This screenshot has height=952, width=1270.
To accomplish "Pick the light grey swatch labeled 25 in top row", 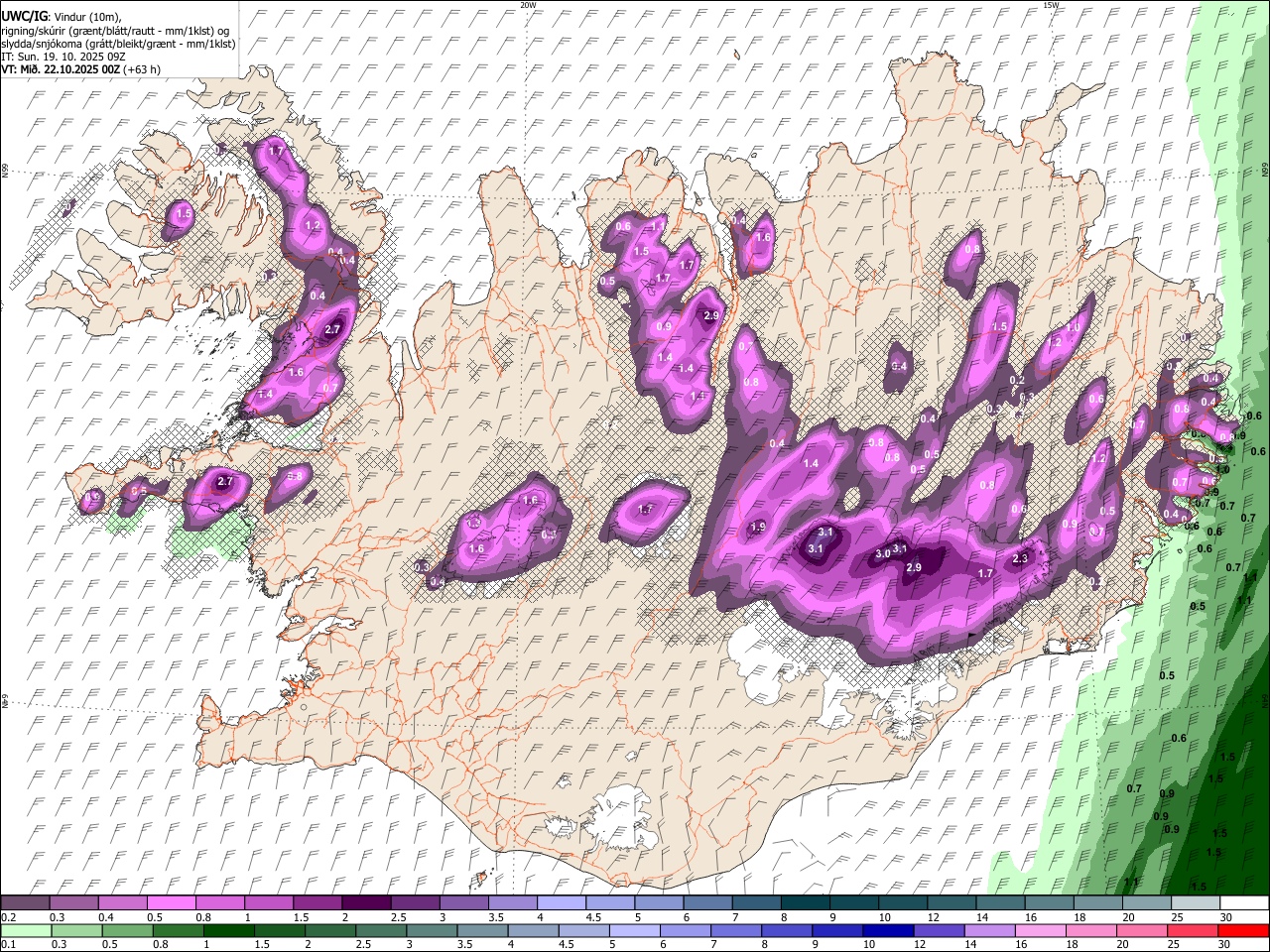I will pyautogui.click(x=1195, y=903).
